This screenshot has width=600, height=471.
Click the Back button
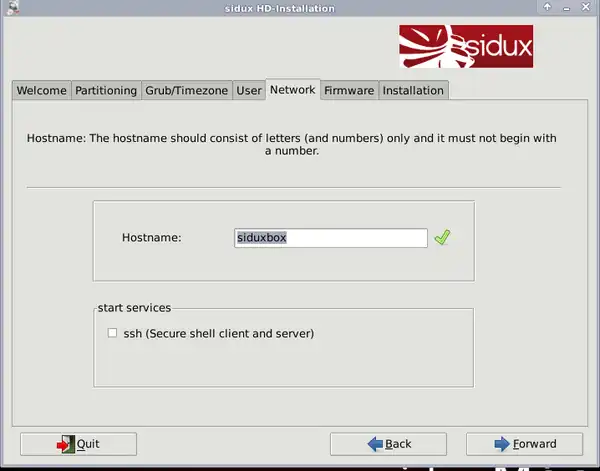391,444
